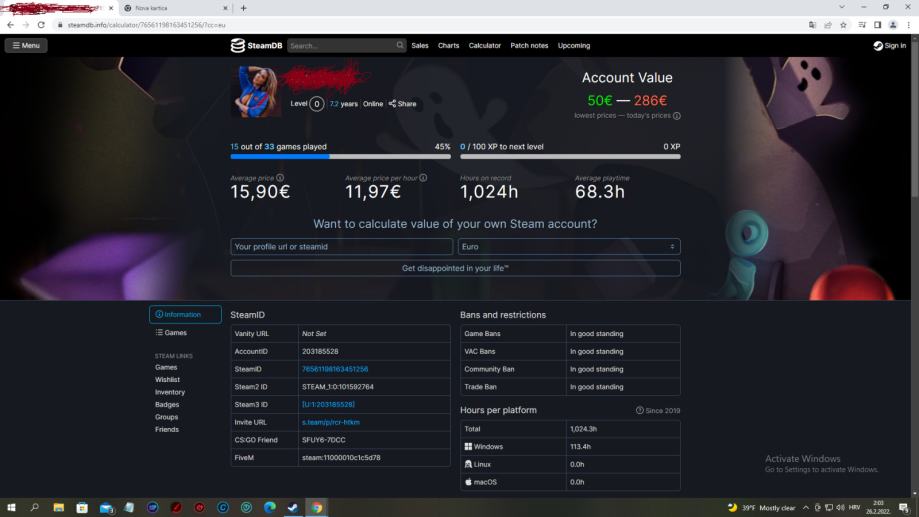The image size is (919, 517).
Task: Open the Inventory link
Action: (x=170, y=392)
